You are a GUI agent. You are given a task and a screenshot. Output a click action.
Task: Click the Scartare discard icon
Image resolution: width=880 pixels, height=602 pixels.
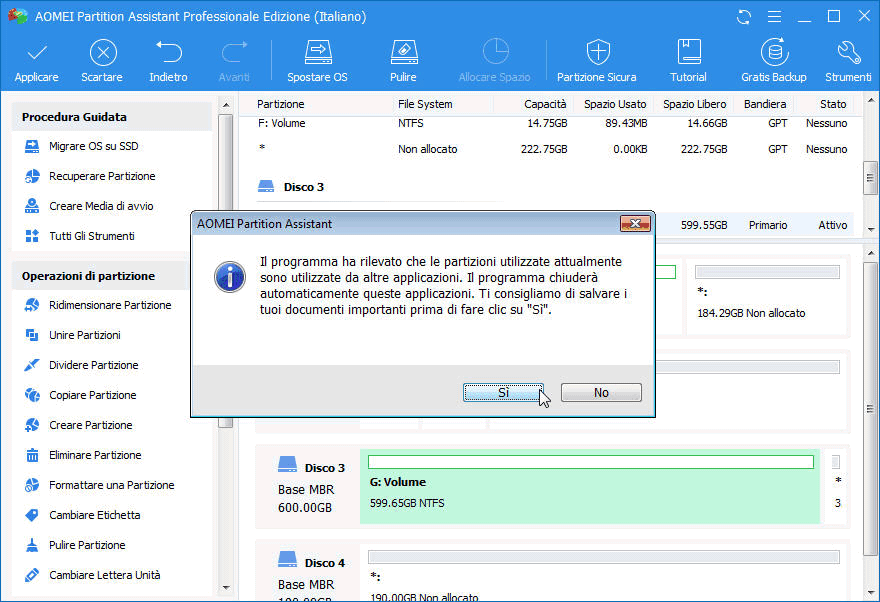(x=103, y=53)
